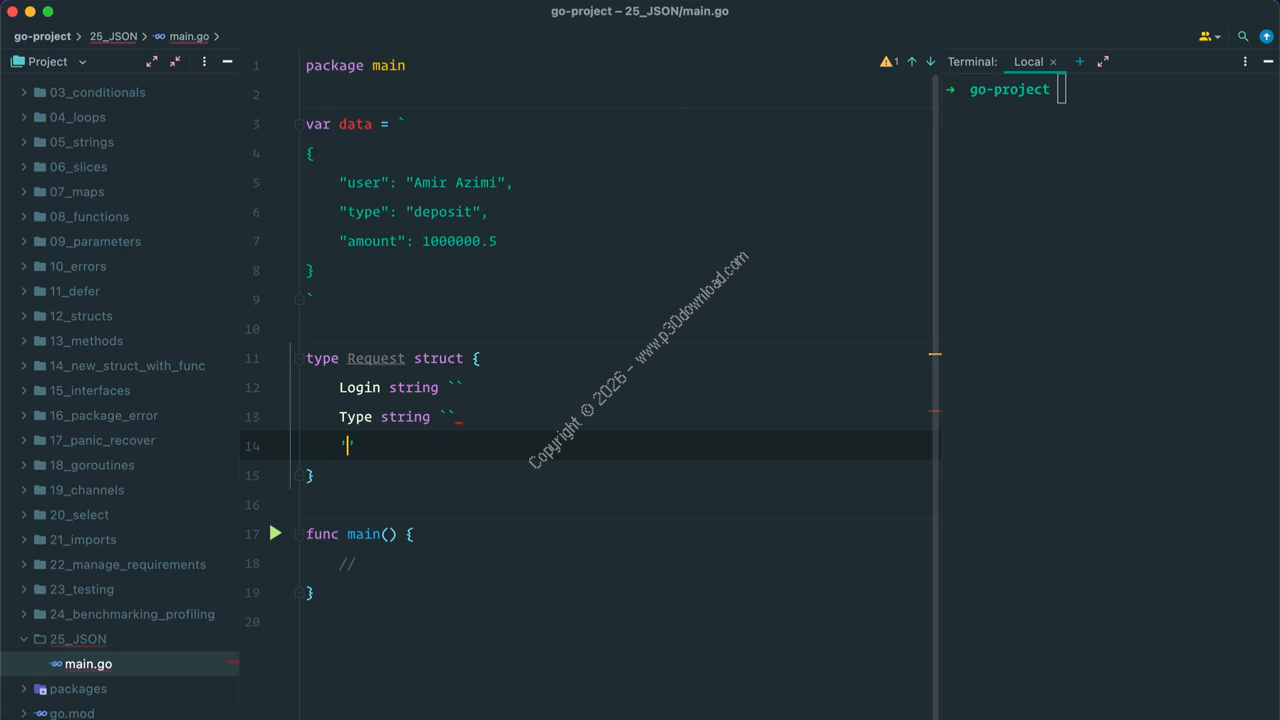Maximize the Terminal panel
The image size is (1280, 720).
(x=1103, y=62)
